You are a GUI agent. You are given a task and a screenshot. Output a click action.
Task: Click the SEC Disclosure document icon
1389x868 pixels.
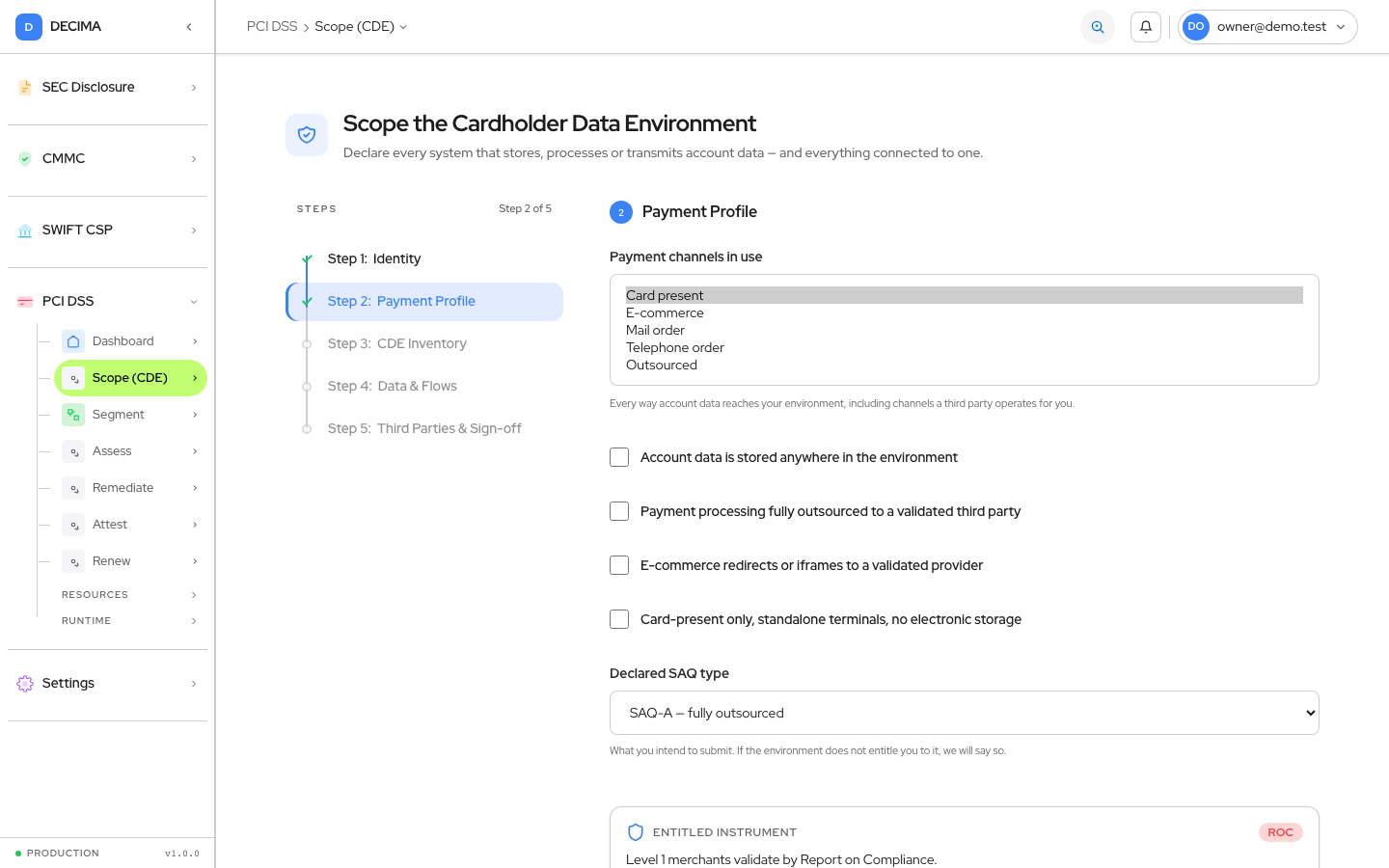[25, 88]
